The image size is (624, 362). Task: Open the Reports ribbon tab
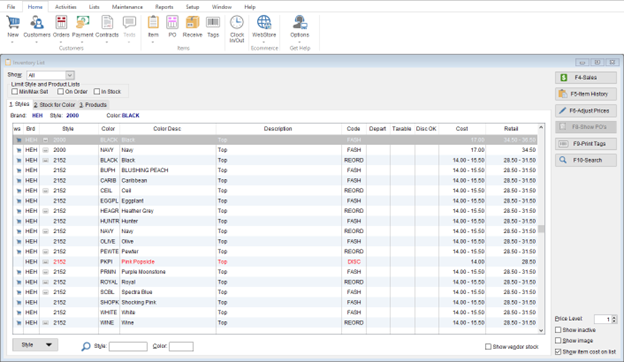coord(164,7)
